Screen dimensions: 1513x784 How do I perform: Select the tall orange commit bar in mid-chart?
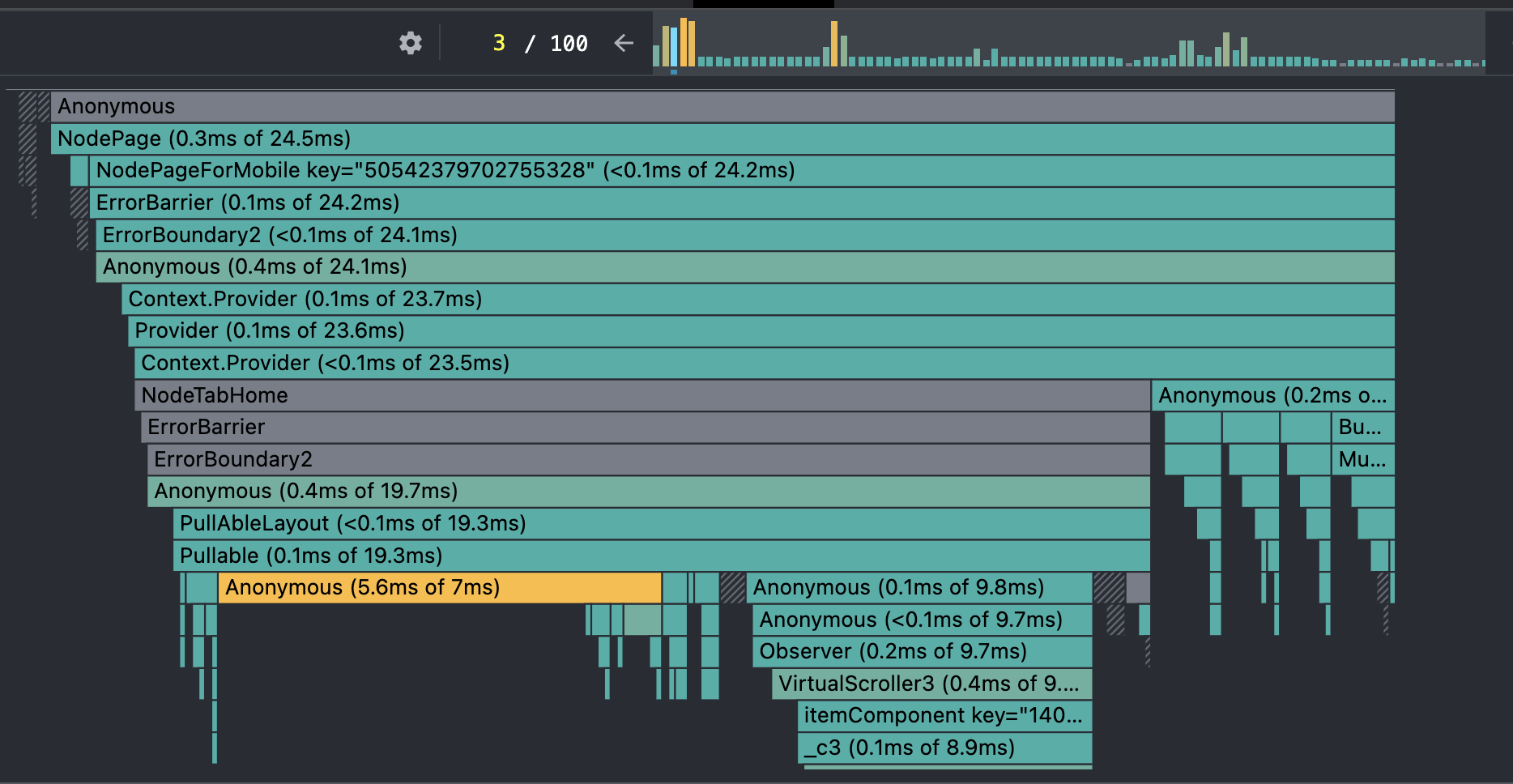pos(834,44)
